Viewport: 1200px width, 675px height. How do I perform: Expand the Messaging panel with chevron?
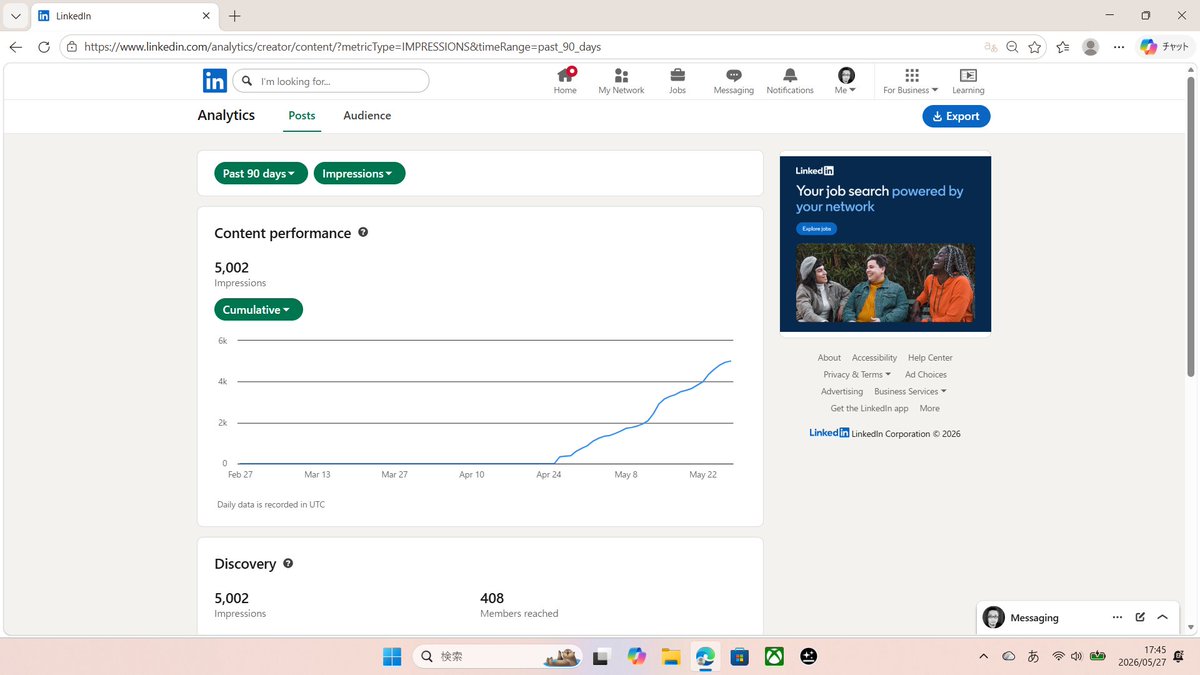pos(1163,617)
